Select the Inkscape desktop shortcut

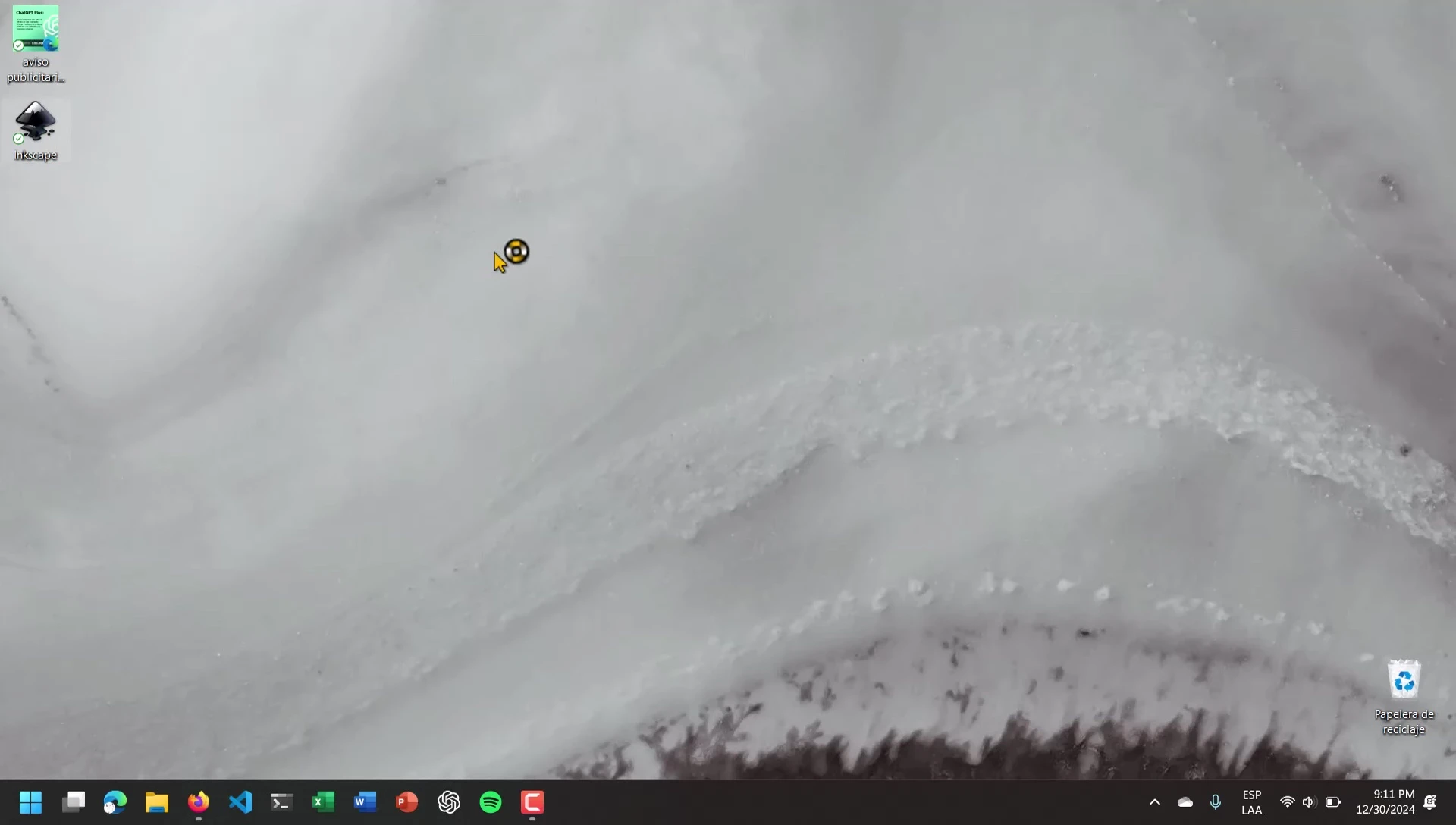point(36,131)
